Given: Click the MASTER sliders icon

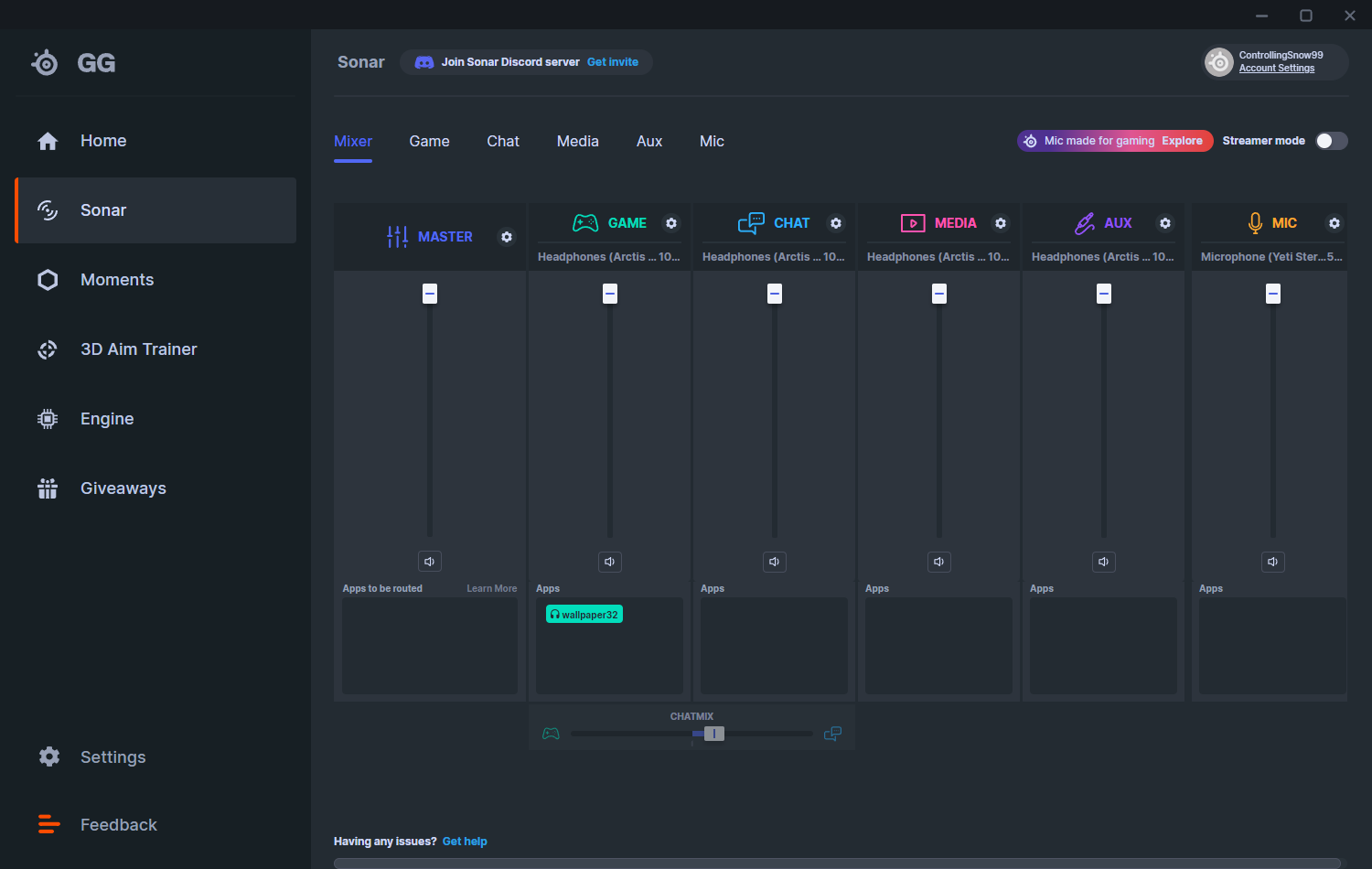Looking at the screenshot, I should [397, 237].
